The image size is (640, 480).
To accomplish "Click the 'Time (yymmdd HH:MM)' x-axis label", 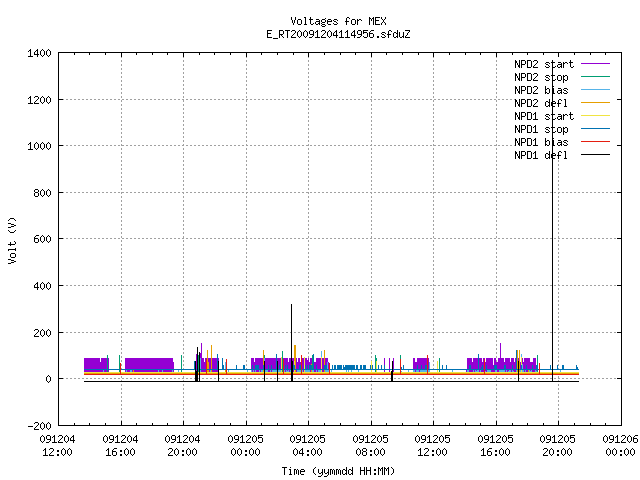I will [x=338, y=471].
